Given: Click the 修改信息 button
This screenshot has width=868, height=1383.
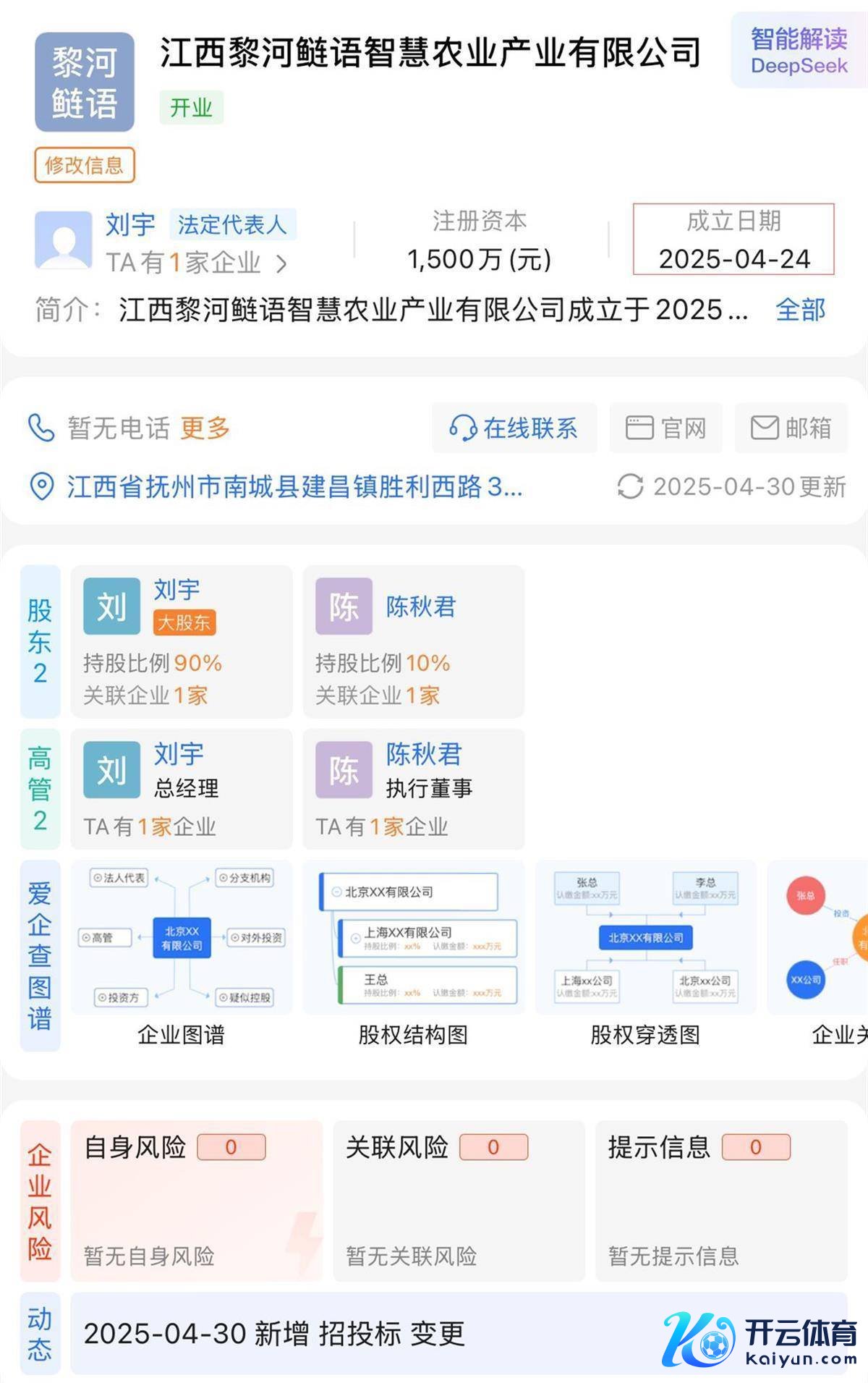Looking at the screenshot, I should pyautogui.click(x=85, y=166).
